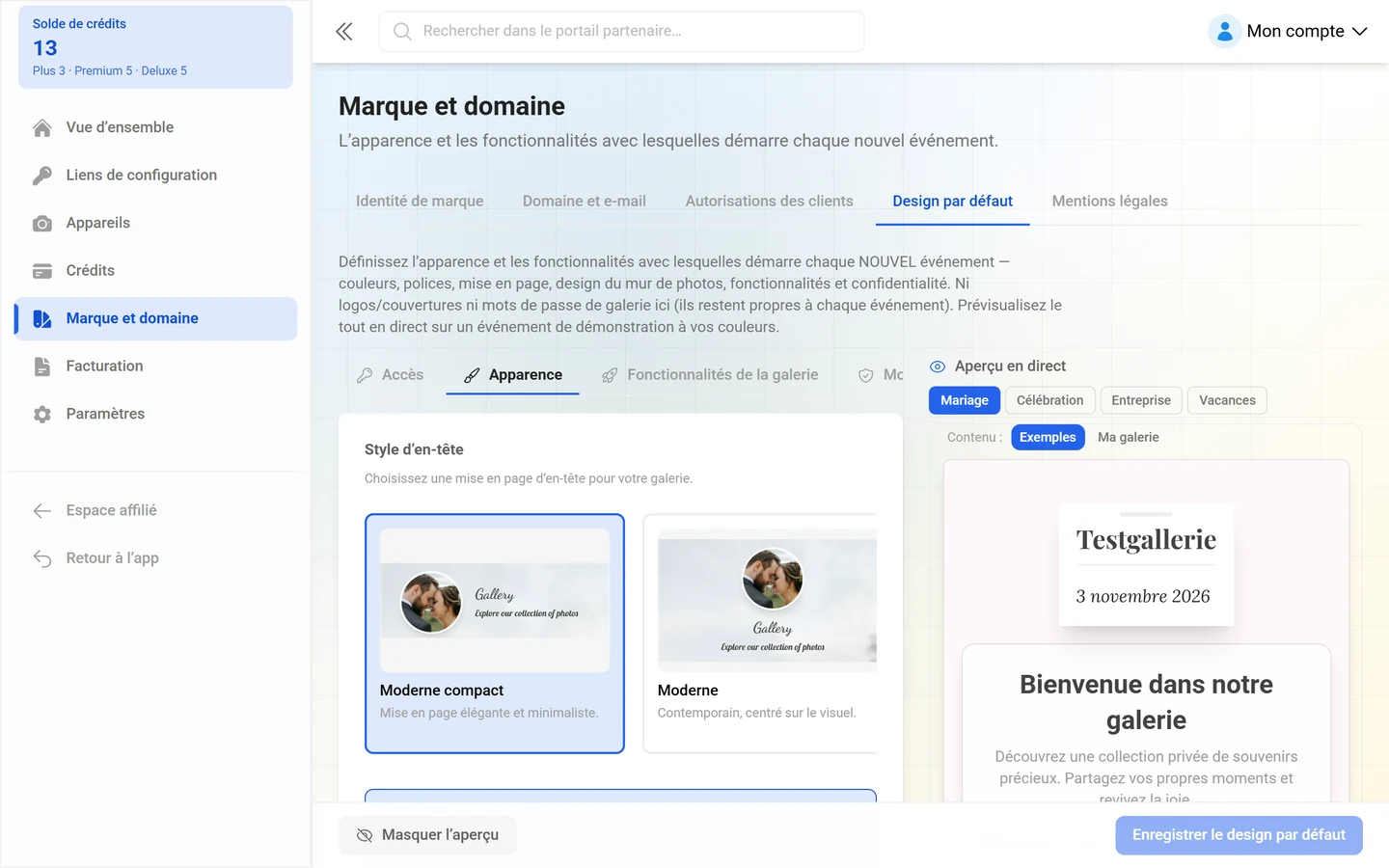Screen dimensions: 1389x868
Task: Click the Appareils camera icon
Action: 42,224
